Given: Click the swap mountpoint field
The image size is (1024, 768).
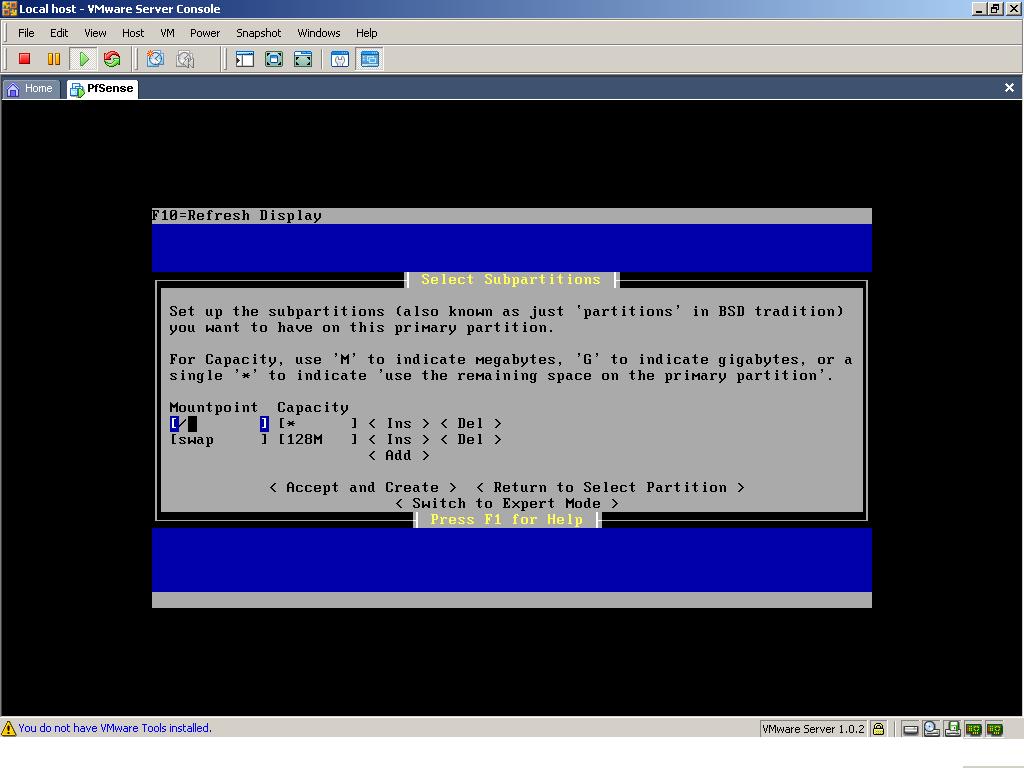Looking at the screenshot, I should pos(219,440).
